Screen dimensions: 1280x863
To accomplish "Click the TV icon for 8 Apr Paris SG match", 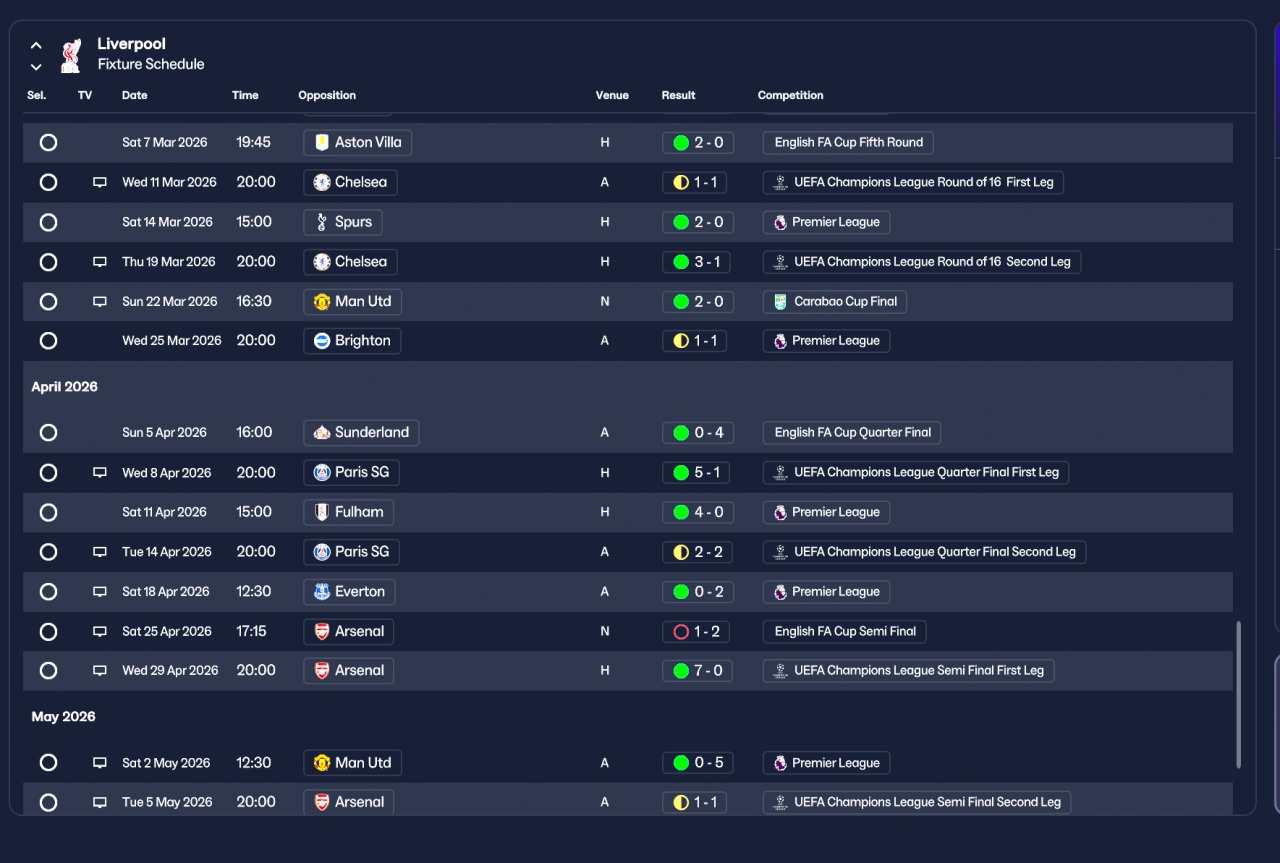I will click(x=100, y=473).
